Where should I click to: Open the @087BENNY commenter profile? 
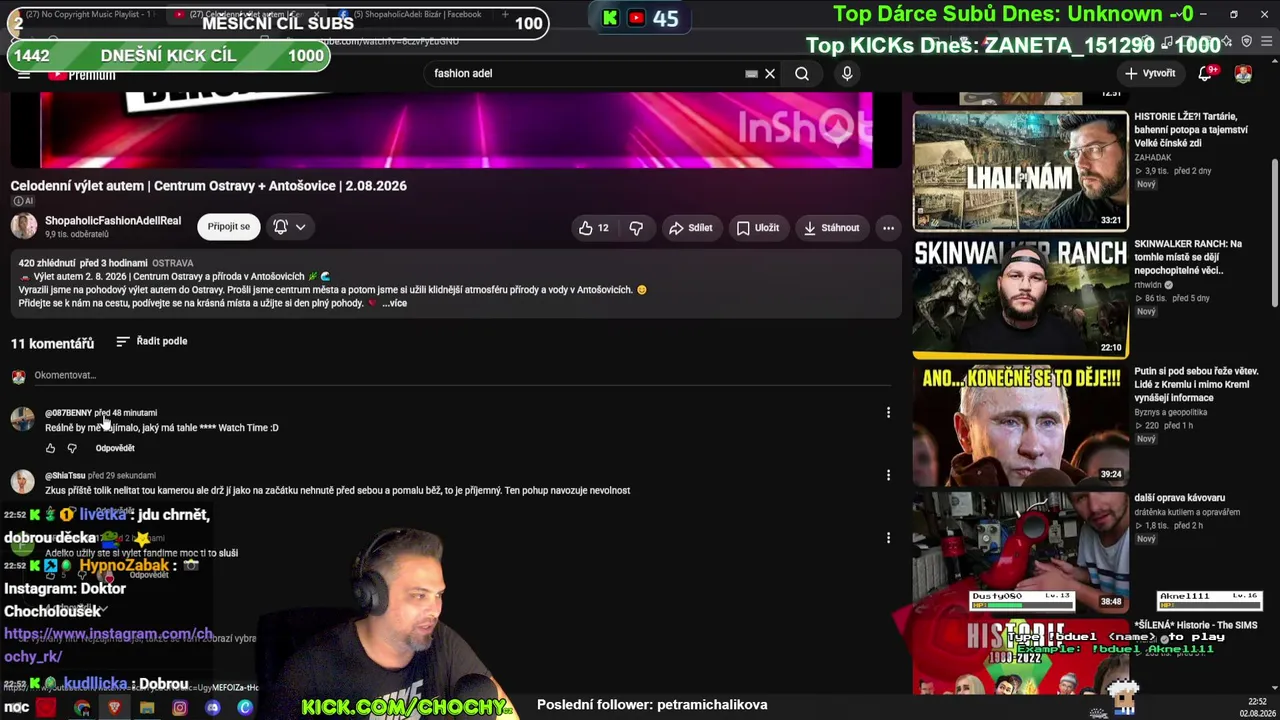click(x=68, y=413)
